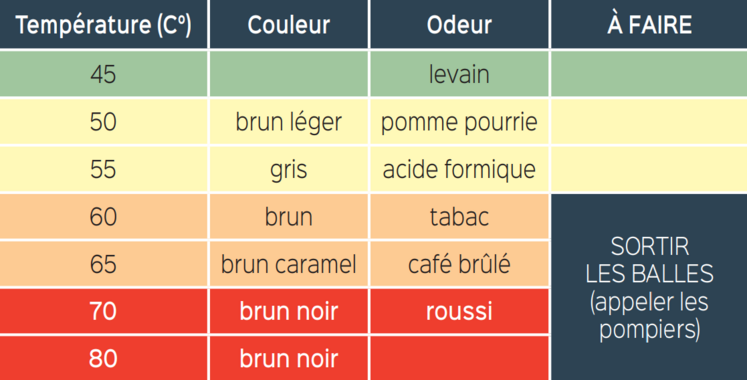This screenshot has width=747, height=380.
Task: Click the SORTIR LES BALLES instruction block
Action: click(x=649, y=287)
